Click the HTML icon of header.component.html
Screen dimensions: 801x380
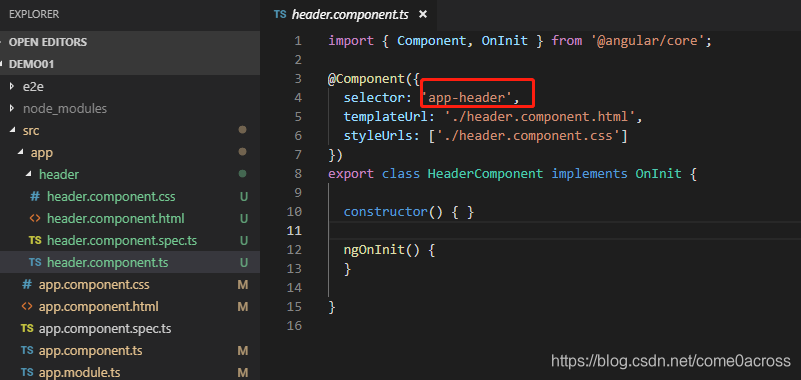click(x=35, y=218)
